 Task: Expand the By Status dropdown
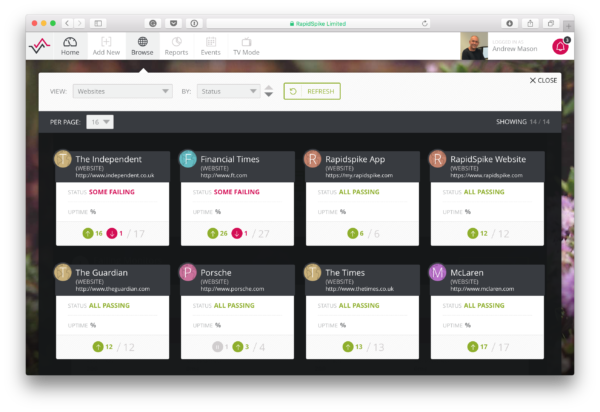coord(228,91)
